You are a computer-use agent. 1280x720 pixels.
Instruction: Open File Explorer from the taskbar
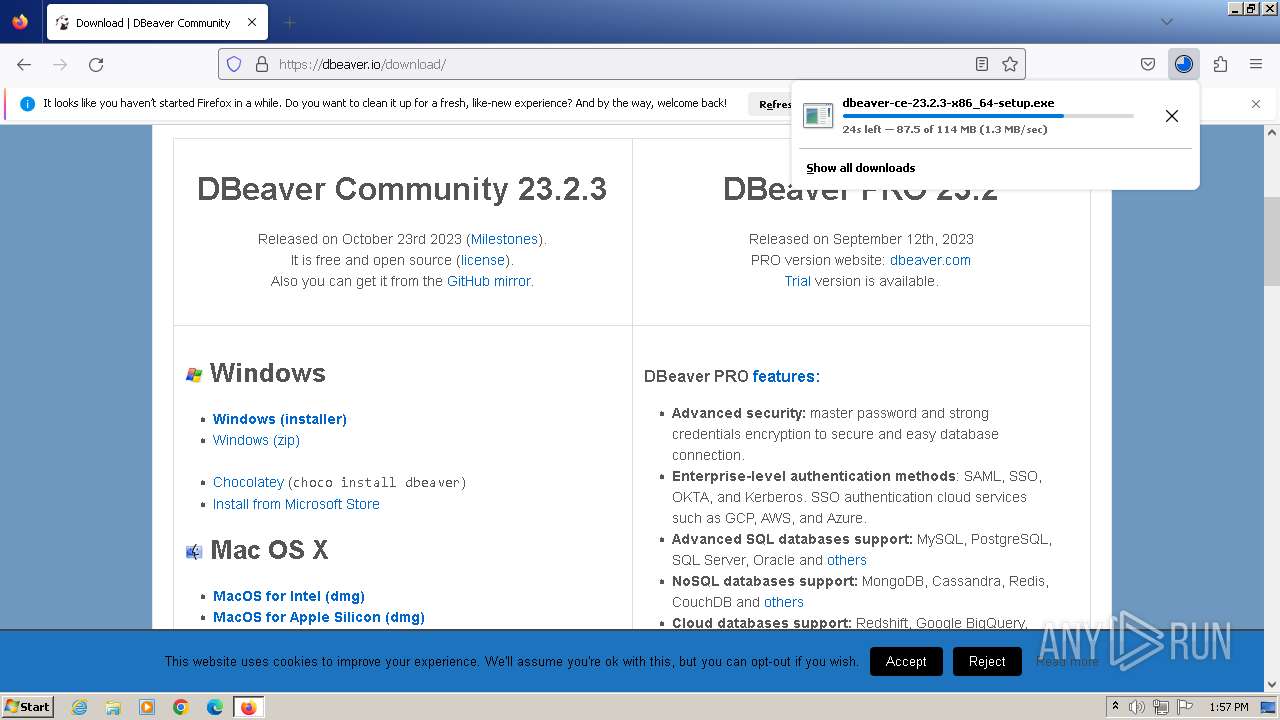113,707
